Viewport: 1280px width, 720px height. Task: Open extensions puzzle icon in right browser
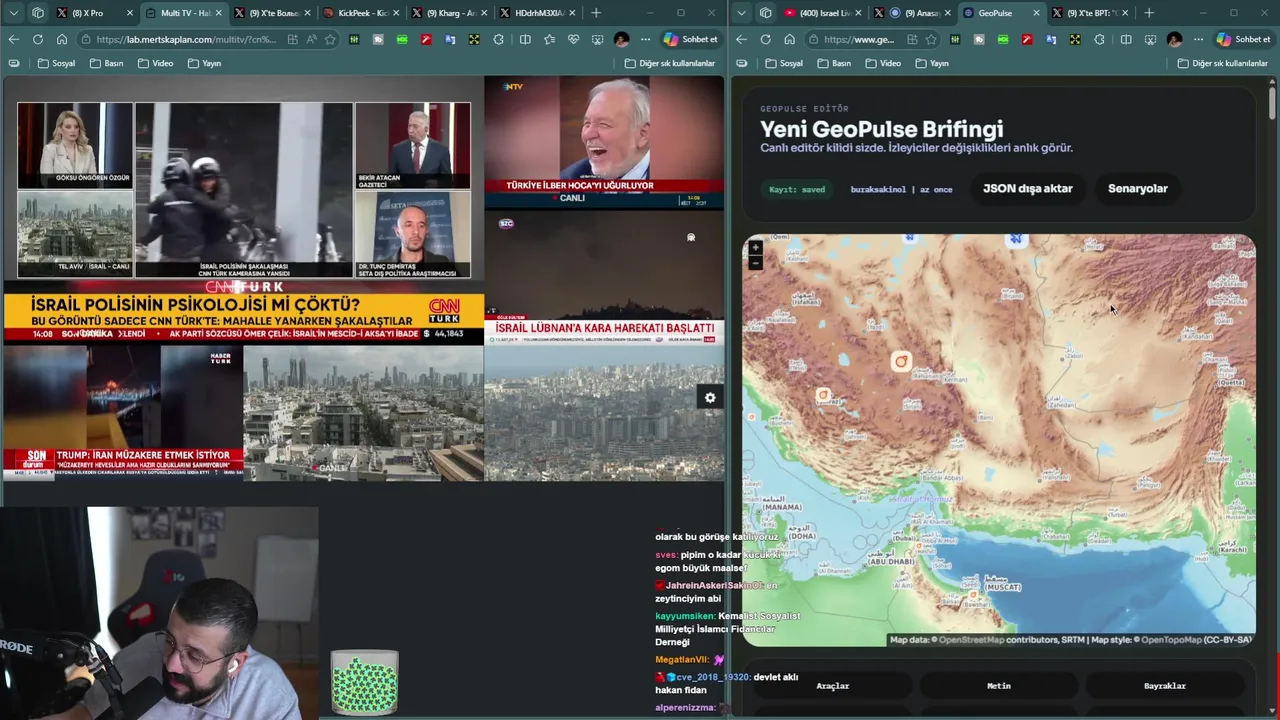1100,39
